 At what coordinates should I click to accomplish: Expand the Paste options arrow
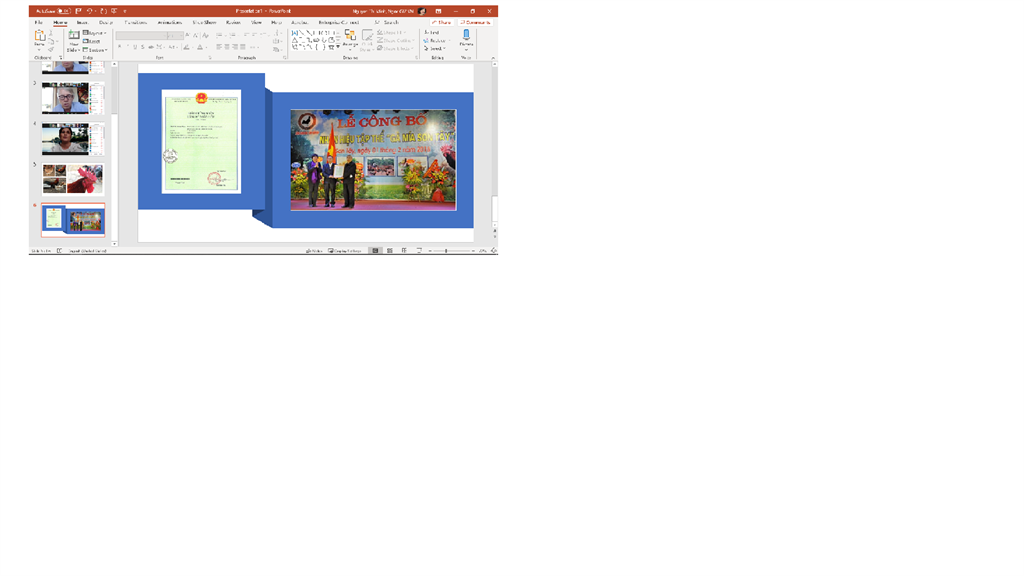coord(40,48)
